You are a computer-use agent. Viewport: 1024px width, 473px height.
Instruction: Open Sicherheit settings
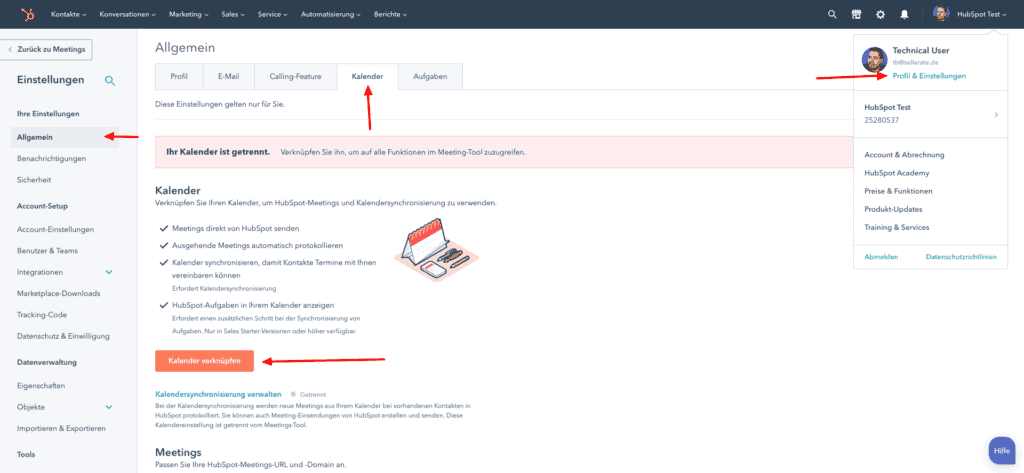point(34,180)
